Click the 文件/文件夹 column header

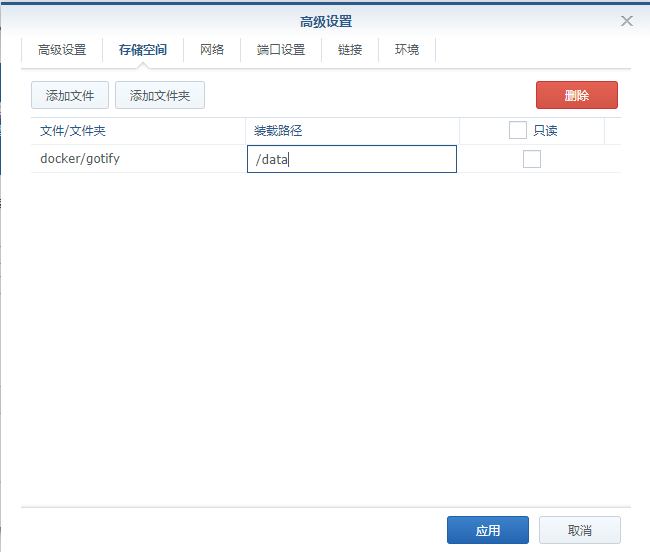pos(138,131)
